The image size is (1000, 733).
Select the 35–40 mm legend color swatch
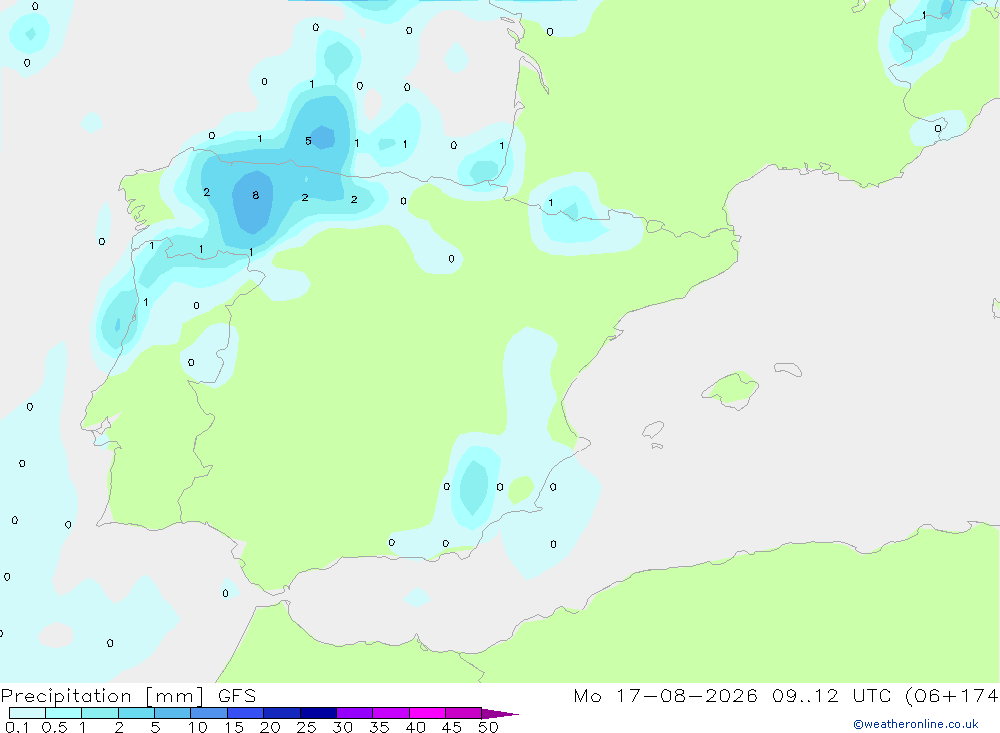click(x=391, y=713)
